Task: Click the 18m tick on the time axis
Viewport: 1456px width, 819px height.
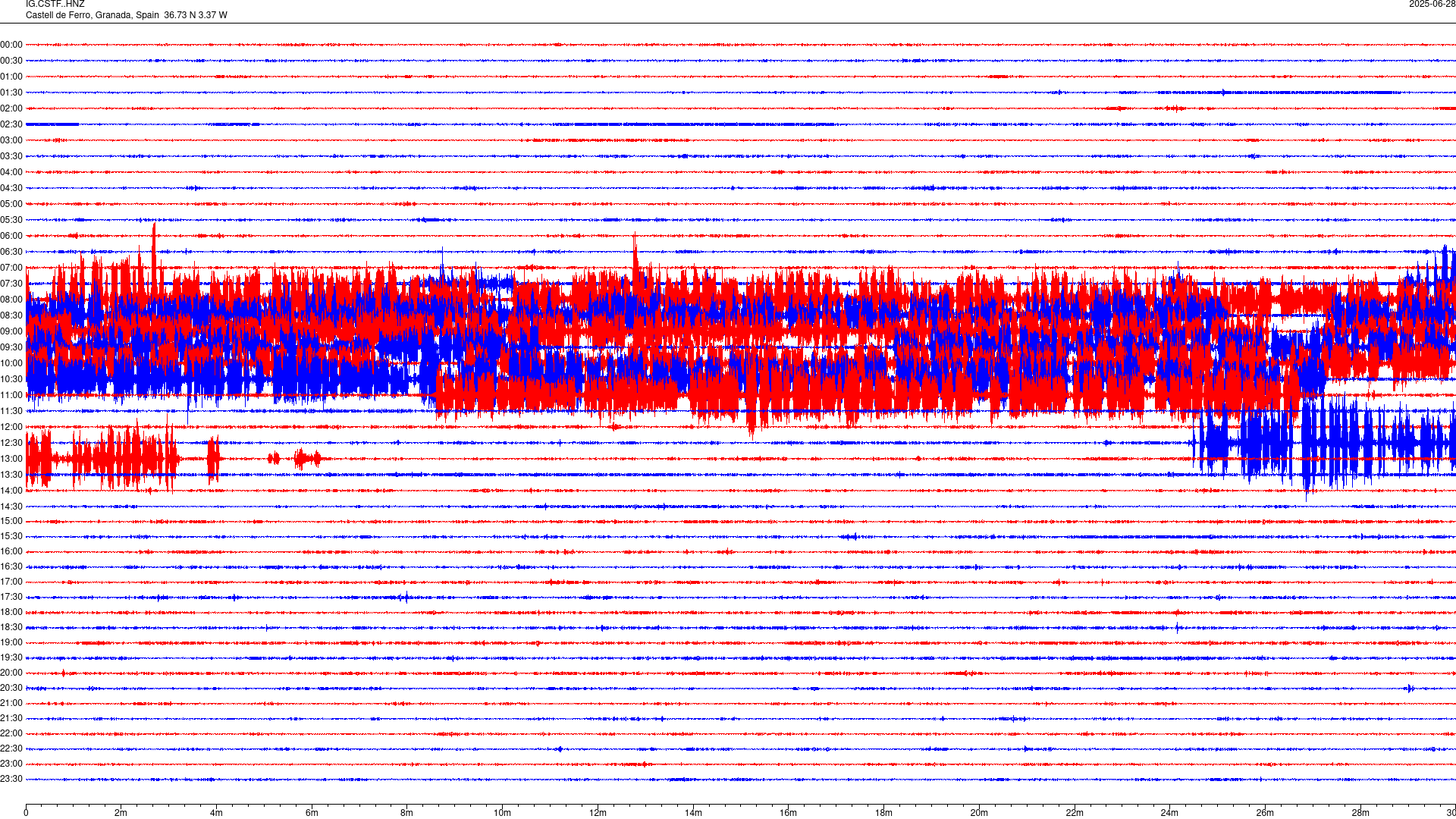Action: (x=883, y=813)
